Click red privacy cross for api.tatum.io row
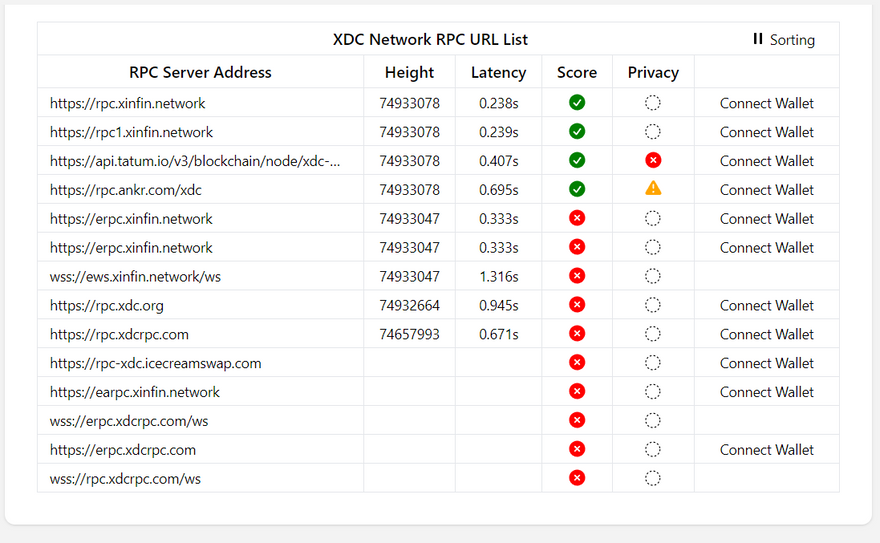This screenshot has width=880, height=543. point(653,160)
